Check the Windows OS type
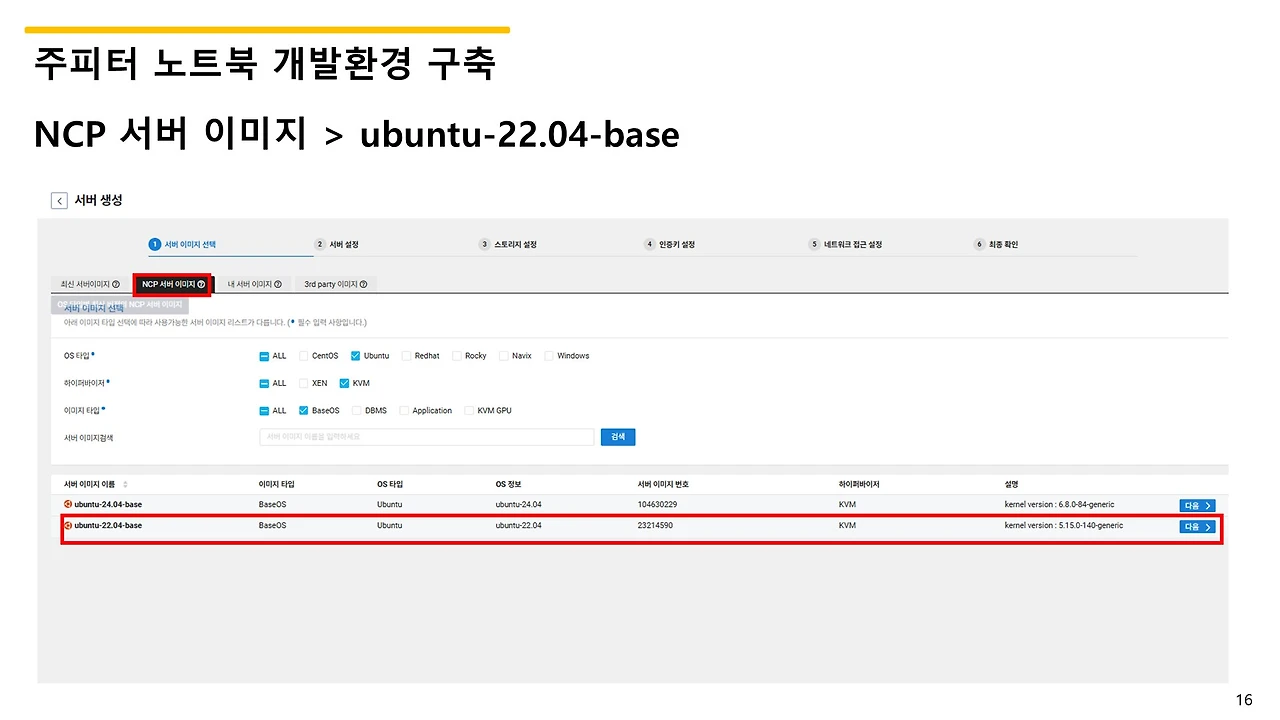 [549, 356]
